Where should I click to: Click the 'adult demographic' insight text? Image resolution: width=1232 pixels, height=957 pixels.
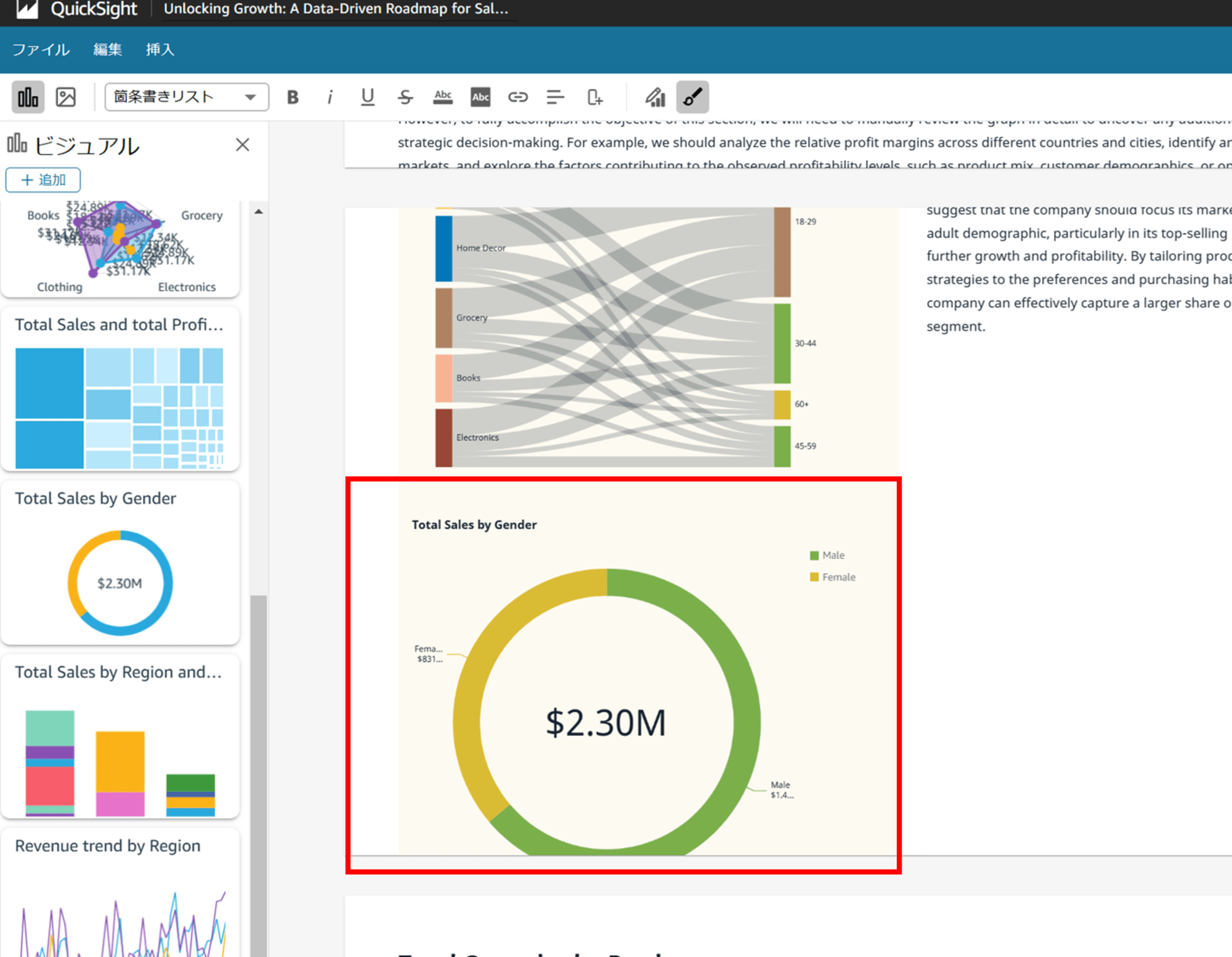tap(1078, 233)
